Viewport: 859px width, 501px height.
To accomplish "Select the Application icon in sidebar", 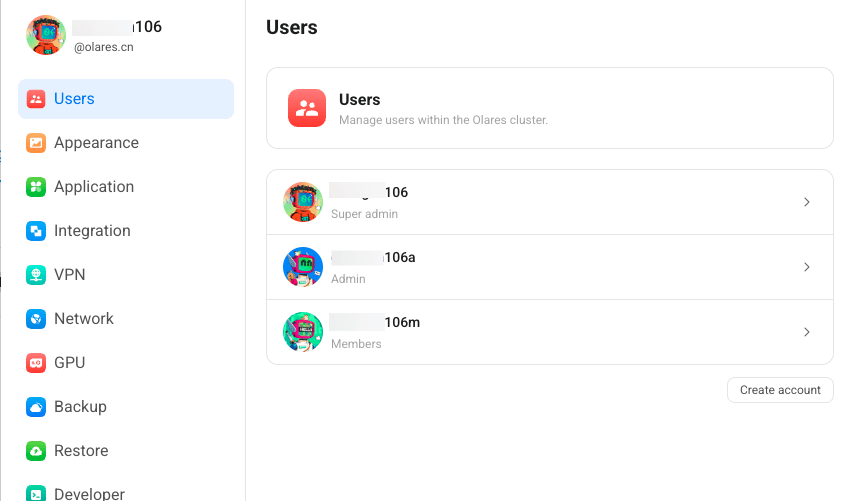I will click(36, 187).
